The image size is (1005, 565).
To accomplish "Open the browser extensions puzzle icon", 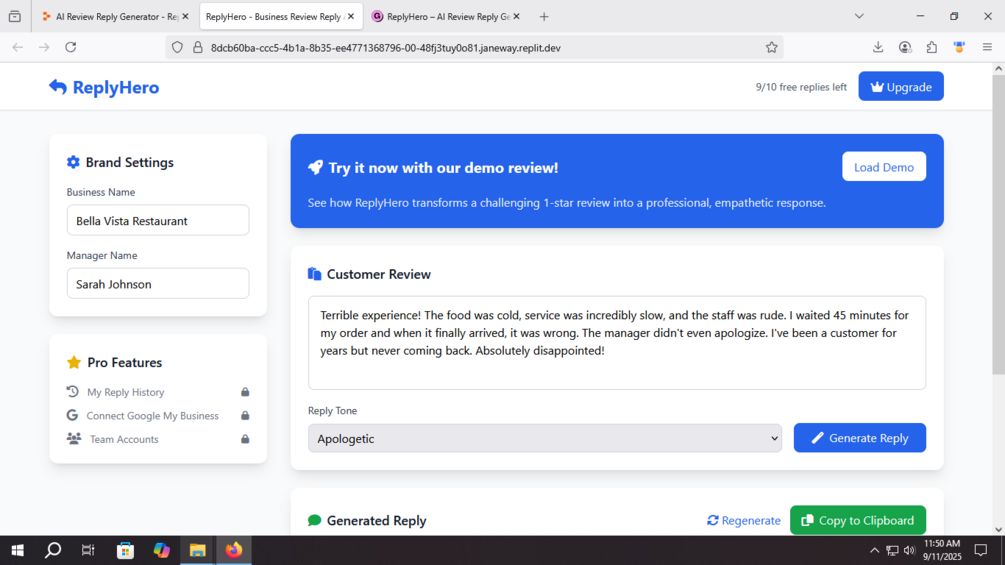I will (932, 47).
